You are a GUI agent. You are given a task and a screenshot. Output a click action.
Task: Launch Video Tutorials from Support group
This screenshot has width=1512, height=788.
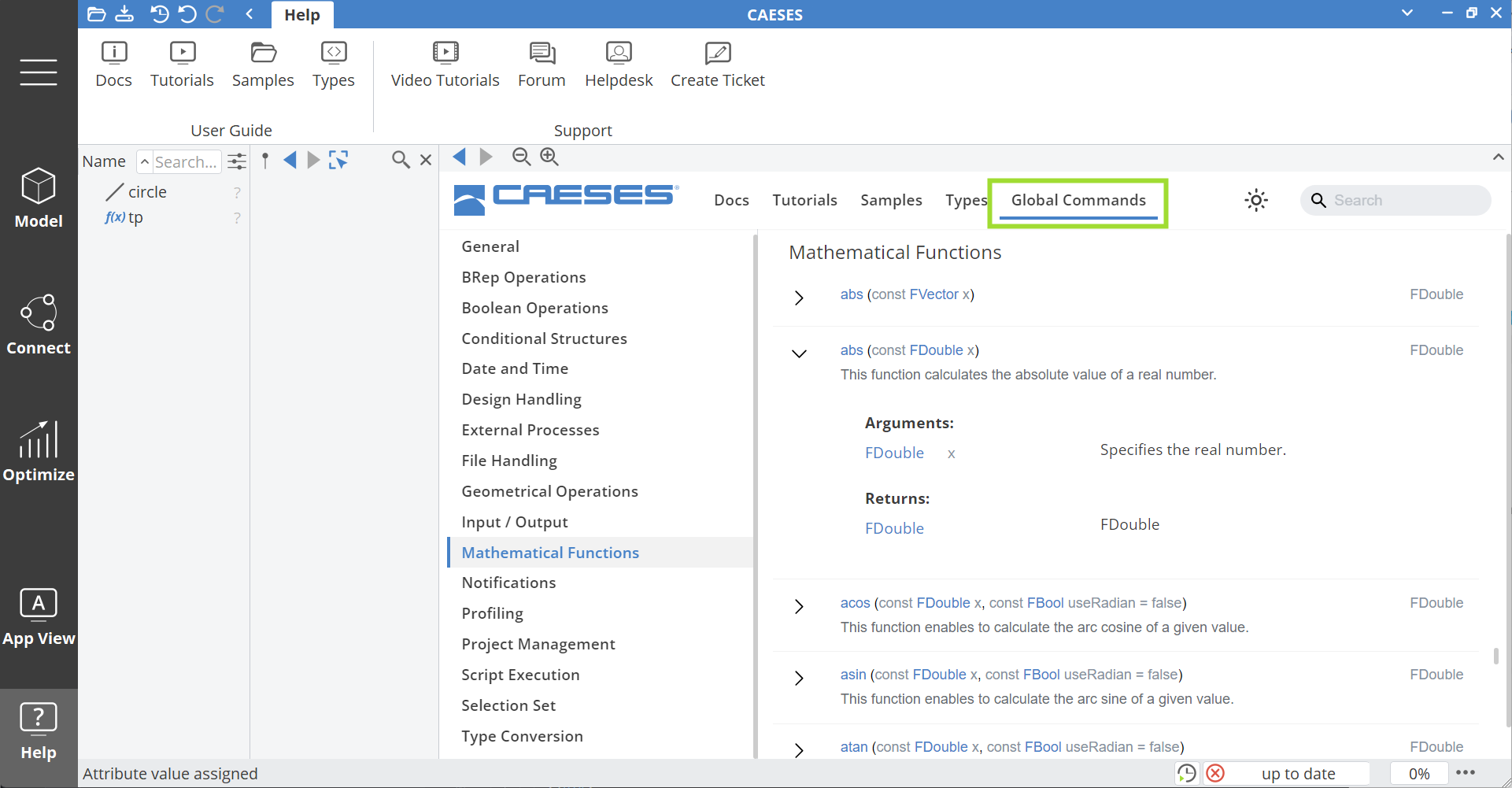point(445,65)
